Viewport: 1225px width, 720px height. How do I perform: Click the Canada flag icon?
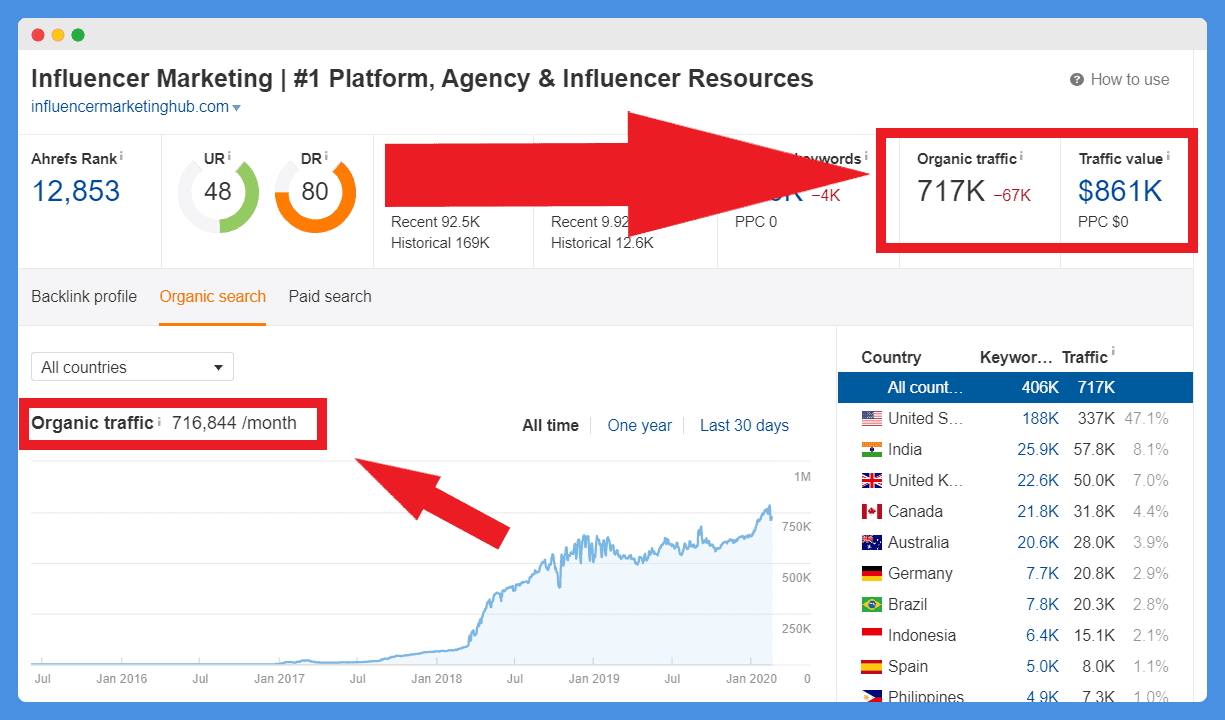(871, 511)
